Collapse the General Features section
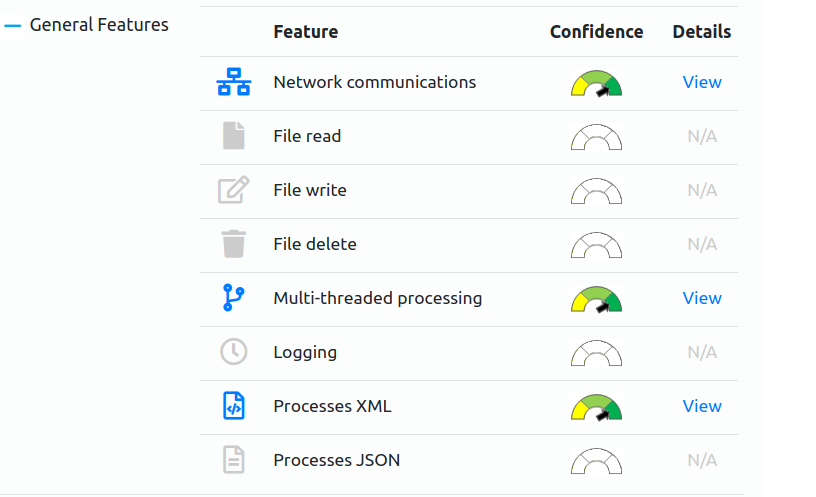This screenshot has height=497, width=816. [x=12, y=25]
